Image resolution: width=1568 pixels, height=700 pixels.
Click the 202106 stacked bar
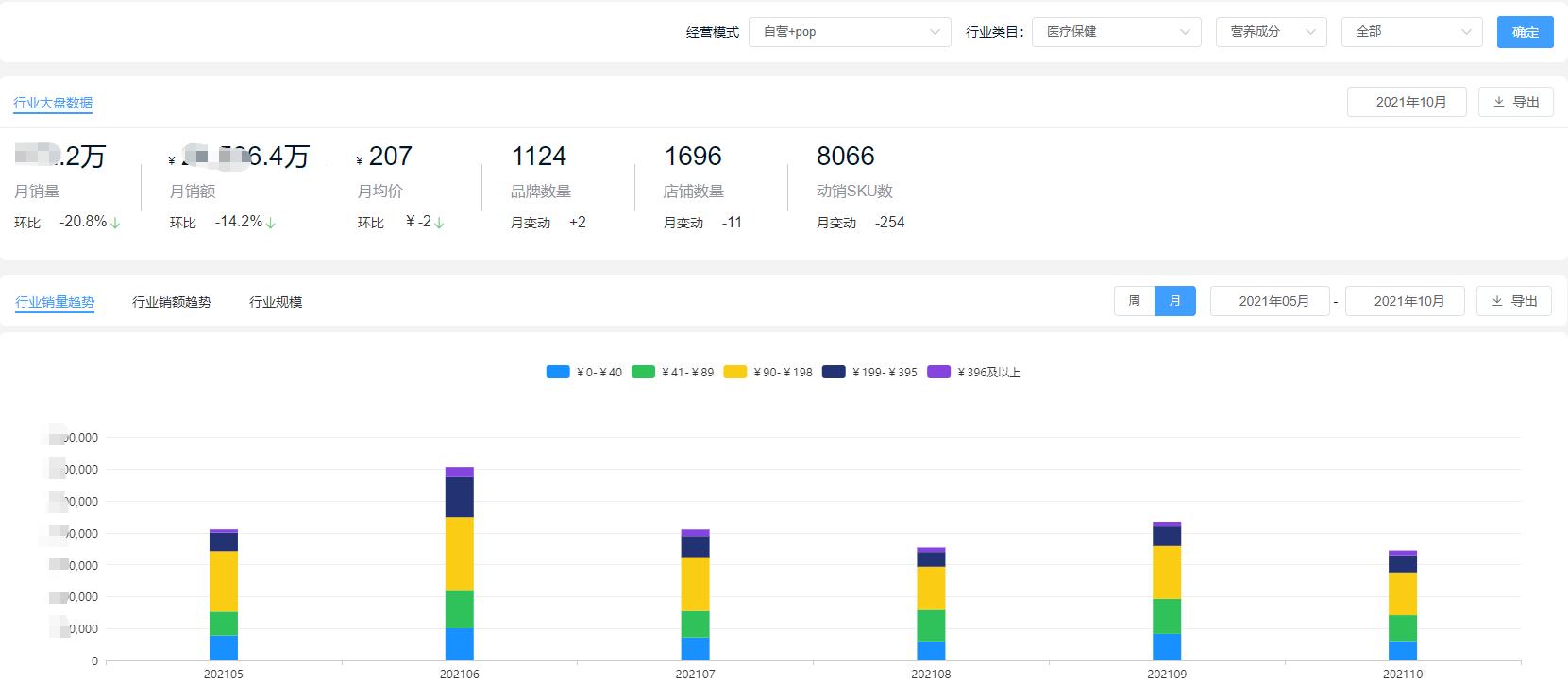click(x=460, y=563)
